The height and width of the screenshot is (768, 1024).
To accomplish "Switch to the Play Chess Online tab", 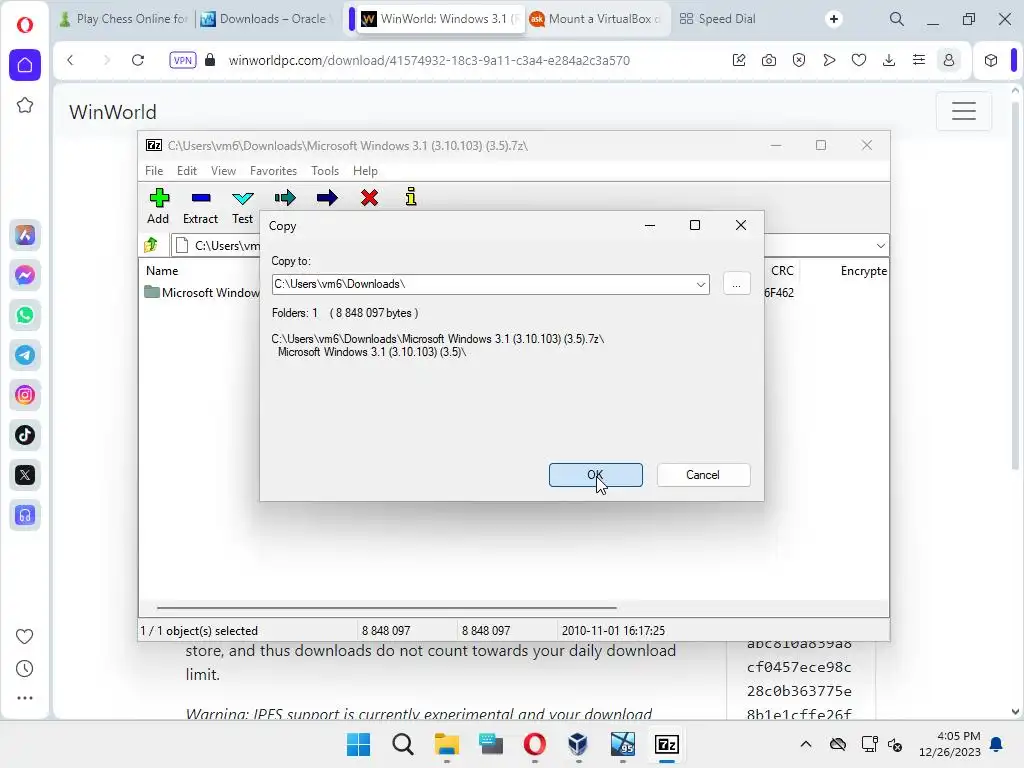I will [124, 19].
